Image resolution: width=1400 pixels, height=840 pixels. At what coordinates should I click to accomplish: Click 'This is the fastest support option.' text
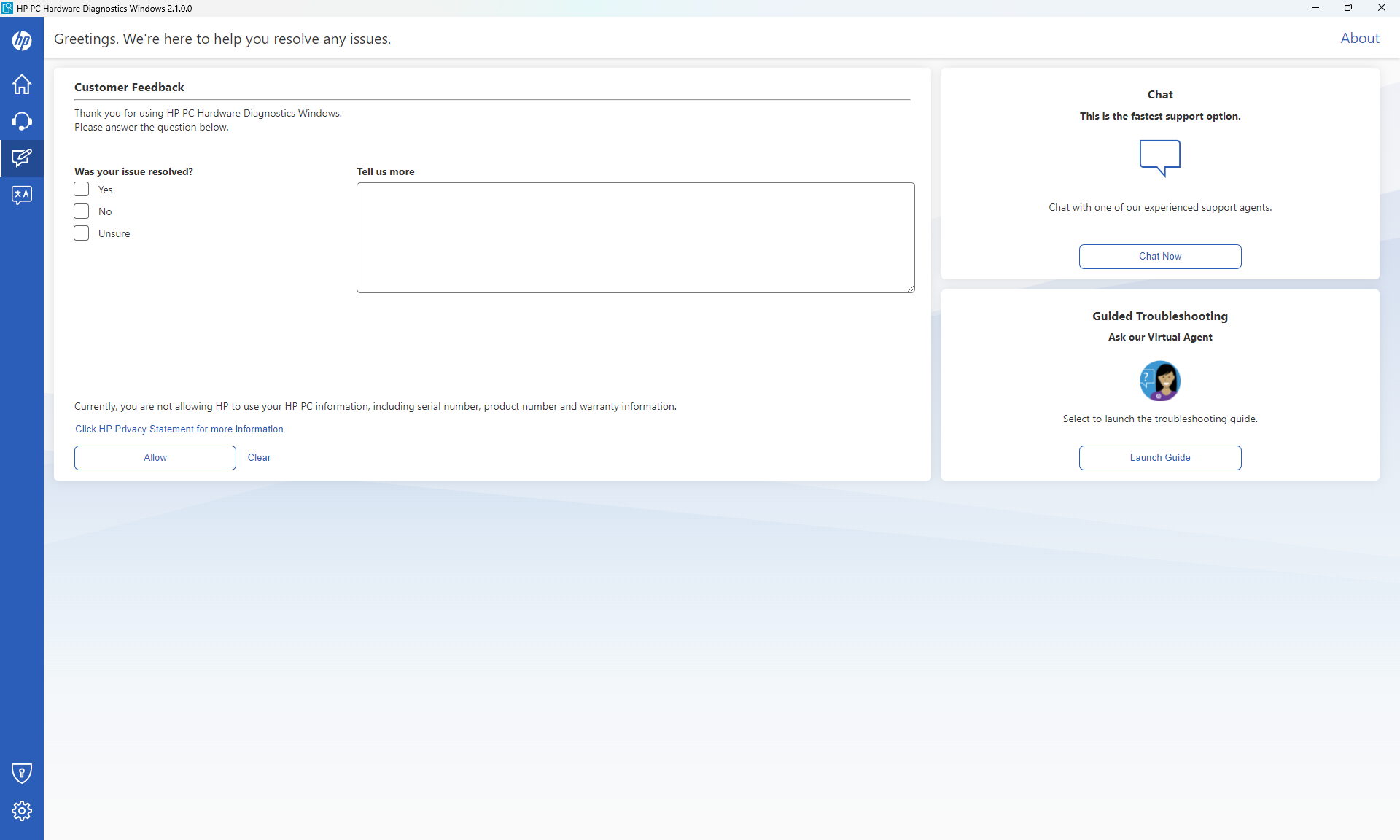point(1160,117)
